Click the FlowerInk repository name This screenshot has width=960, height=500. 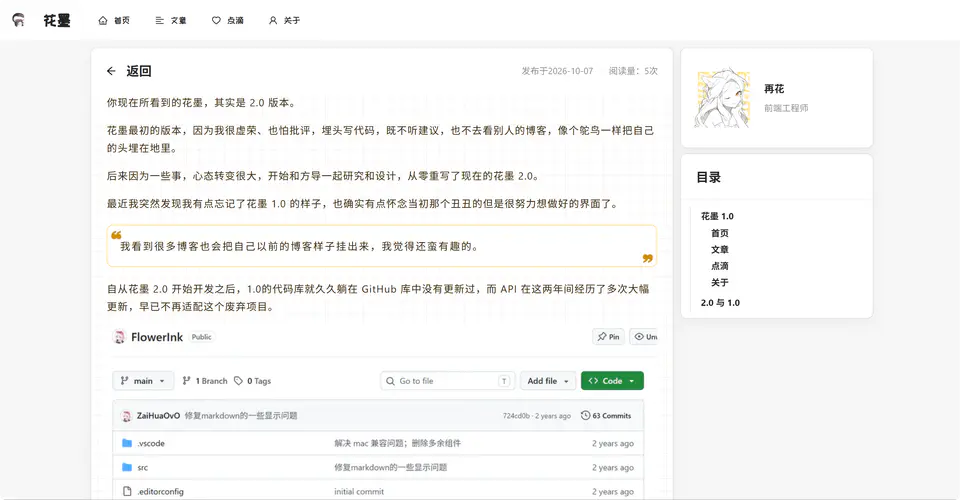coord(157,337)
